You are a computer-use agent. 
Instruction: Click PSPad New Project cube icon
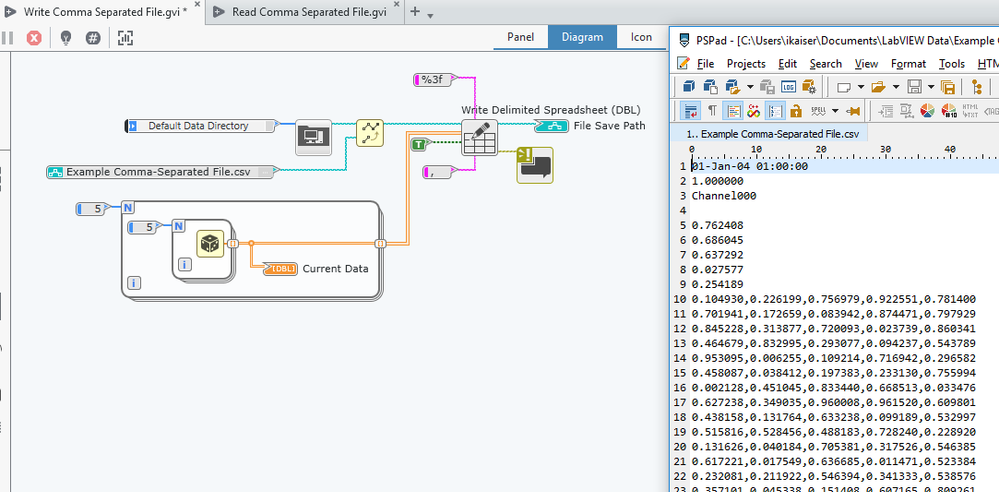click(x=689, y=86)
